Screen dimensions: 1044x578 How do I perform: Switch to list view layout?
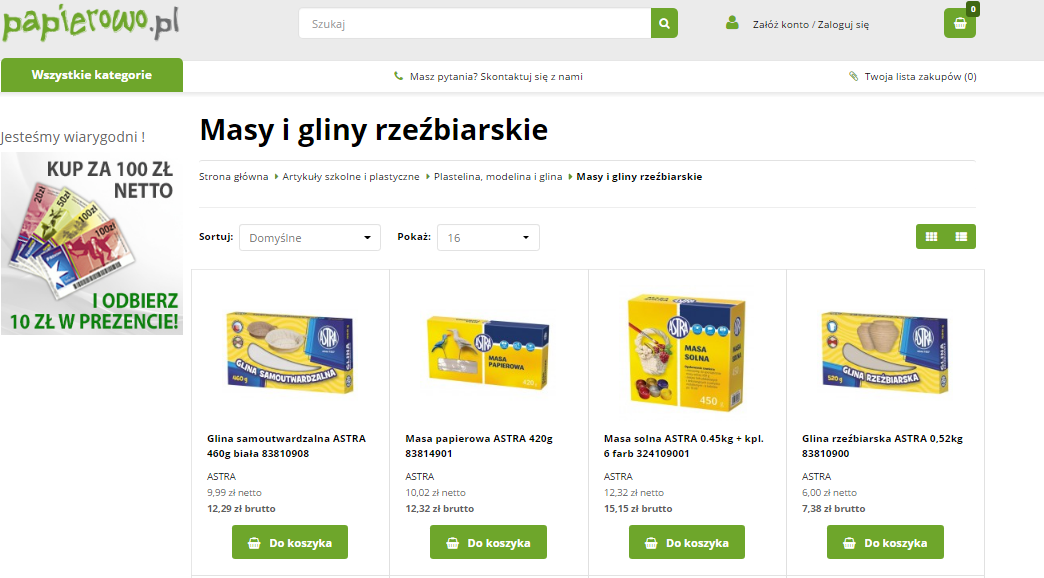(x=961, y=236)
